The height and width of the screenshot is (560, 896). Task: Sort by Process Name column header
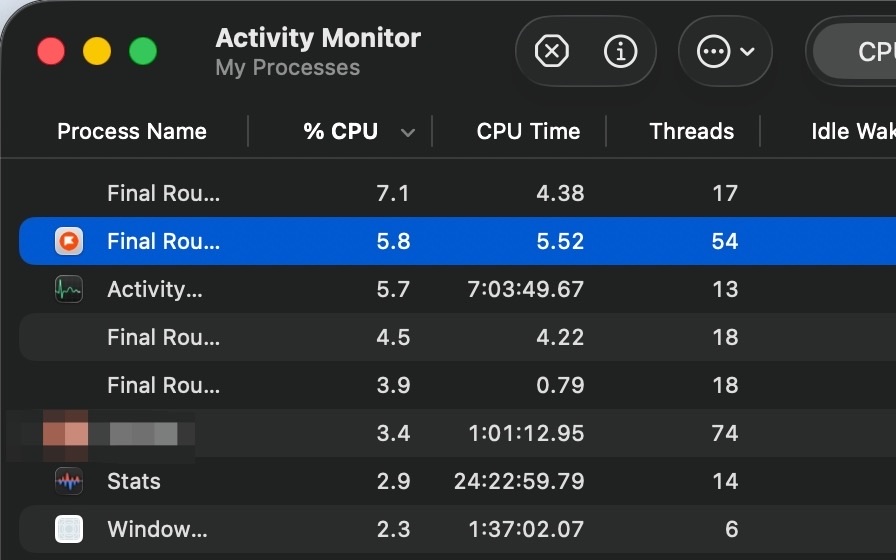pos(132,131)
